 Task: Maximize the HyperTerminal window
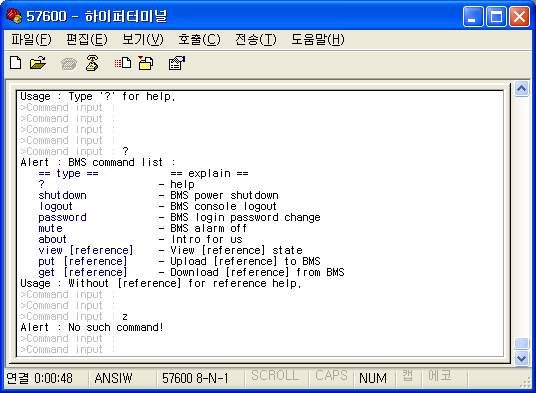[x=496, y=16]
